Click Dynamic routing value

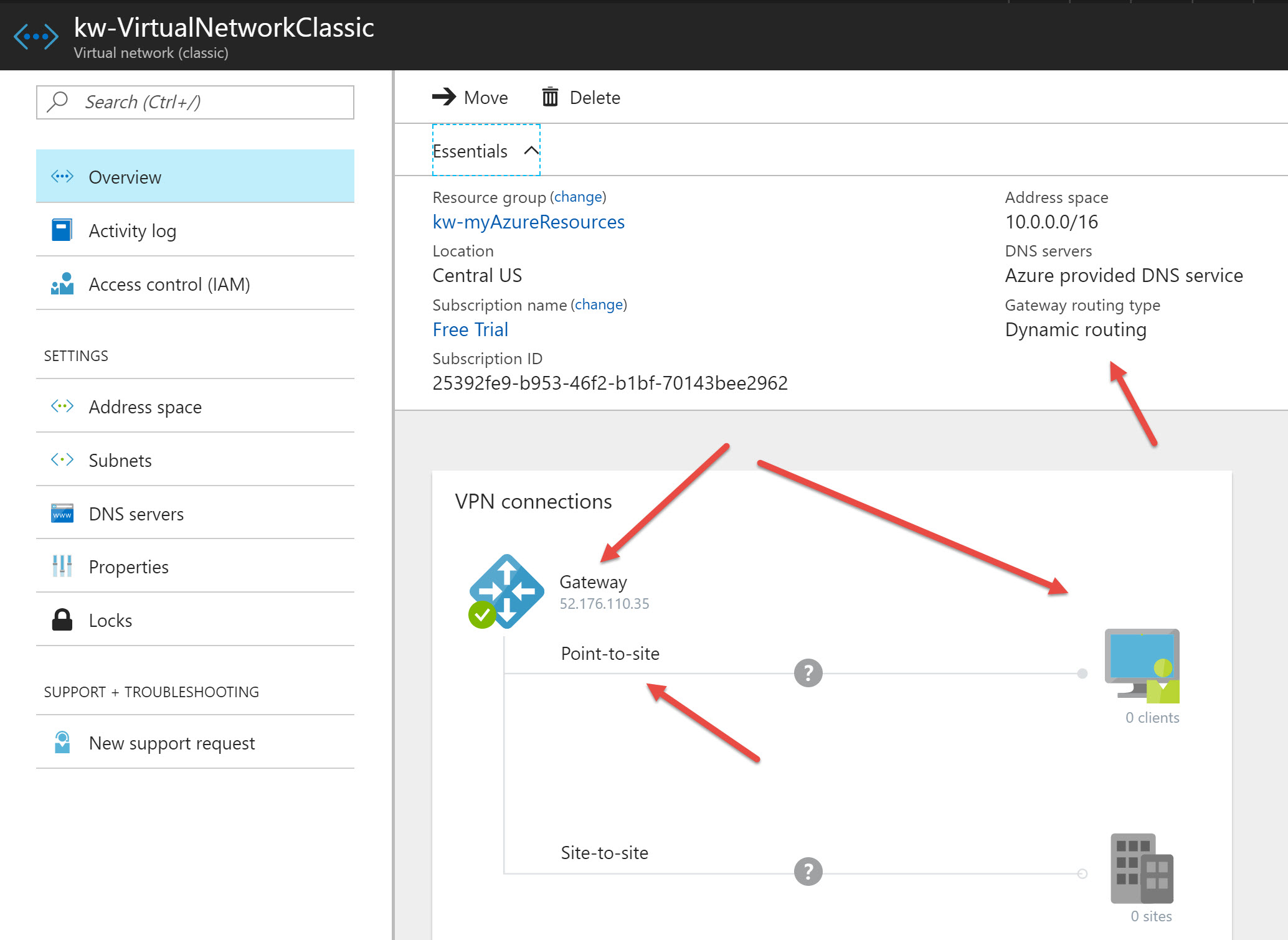tap(1076, 329)
